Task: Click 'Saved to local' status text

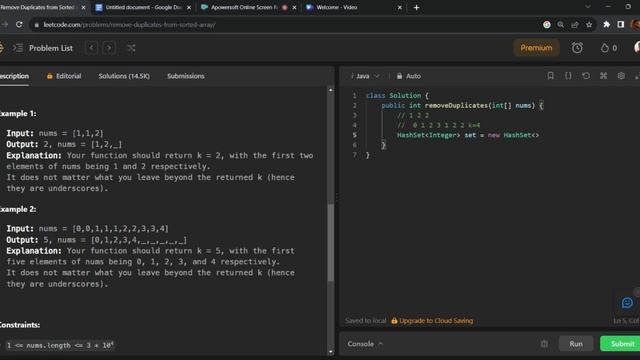Action: [x=366, y=320]
